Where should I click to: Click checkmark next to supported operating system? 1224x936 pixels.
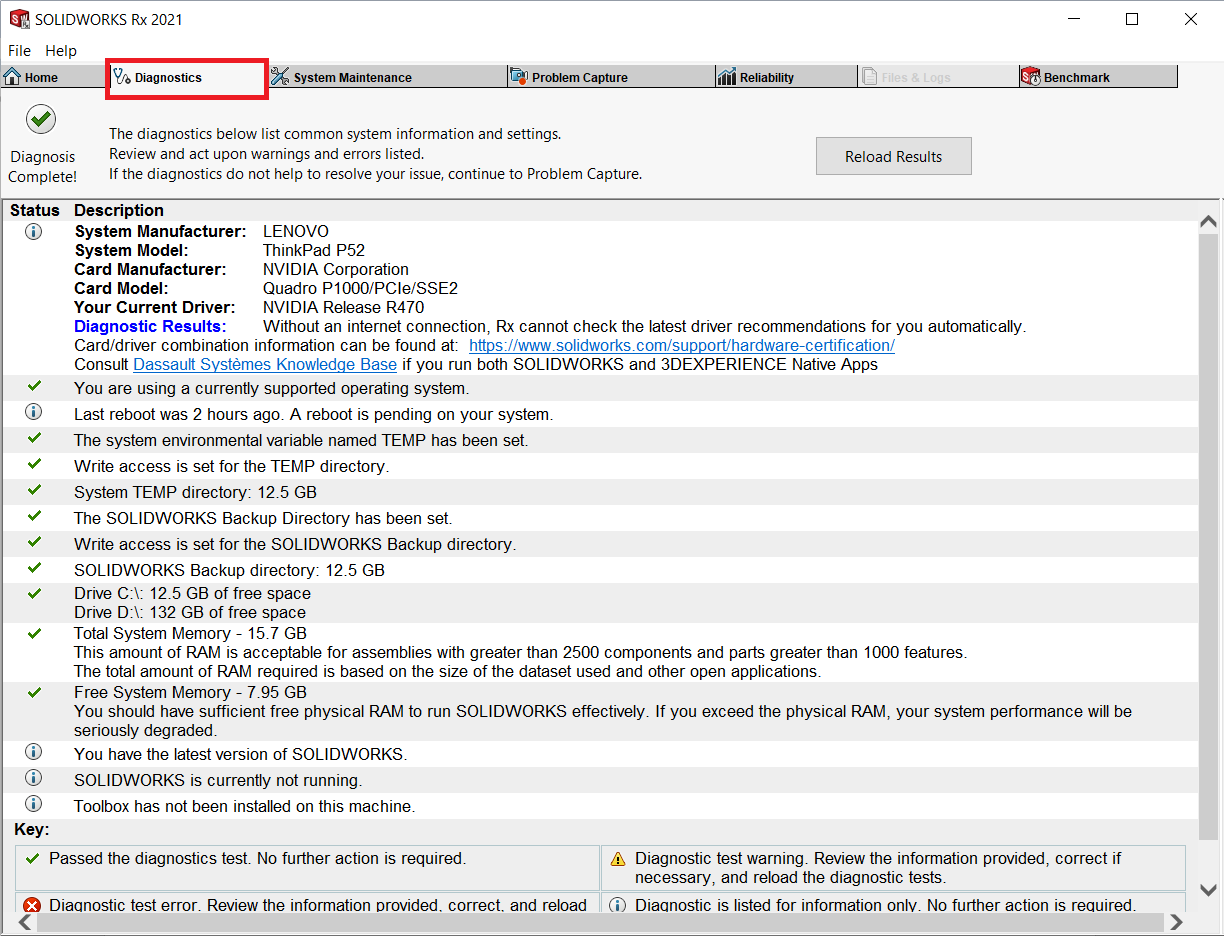pyautogui.click(x=34, y=387)
